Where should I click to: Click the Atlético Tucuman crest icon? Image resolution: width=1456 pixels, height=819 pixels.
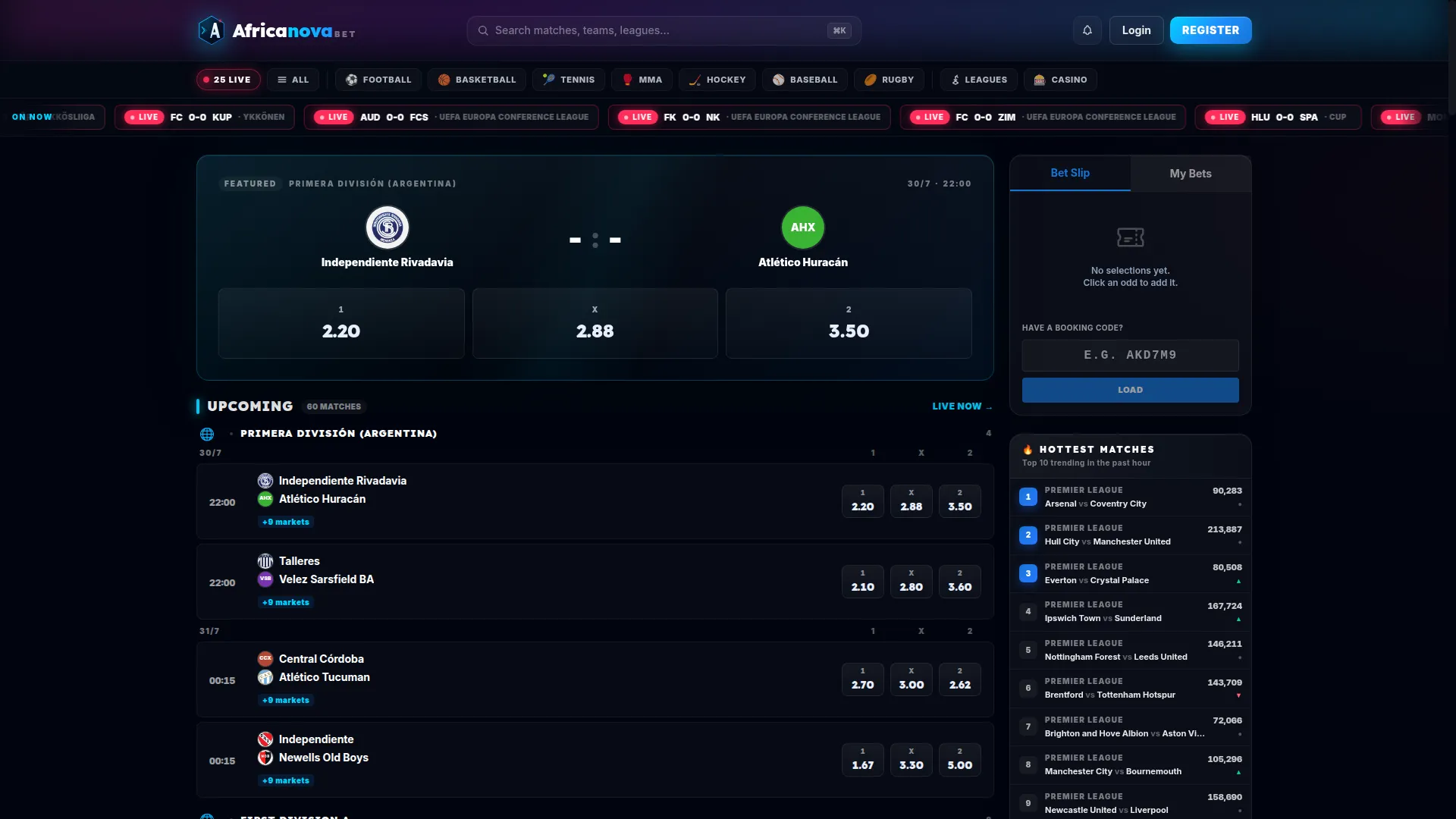265,677
